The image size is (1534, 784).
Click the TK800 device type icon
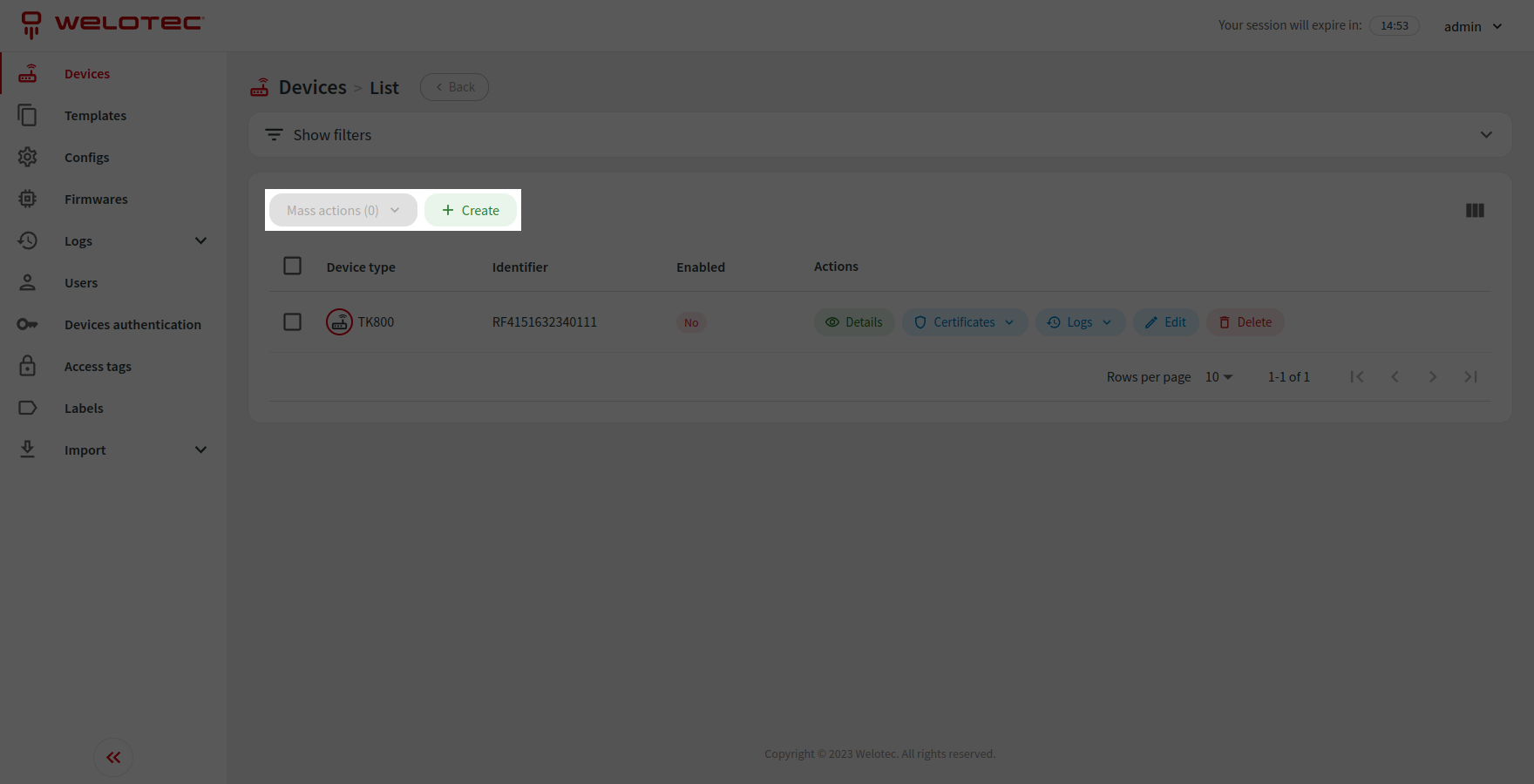[x=339, y=322]
